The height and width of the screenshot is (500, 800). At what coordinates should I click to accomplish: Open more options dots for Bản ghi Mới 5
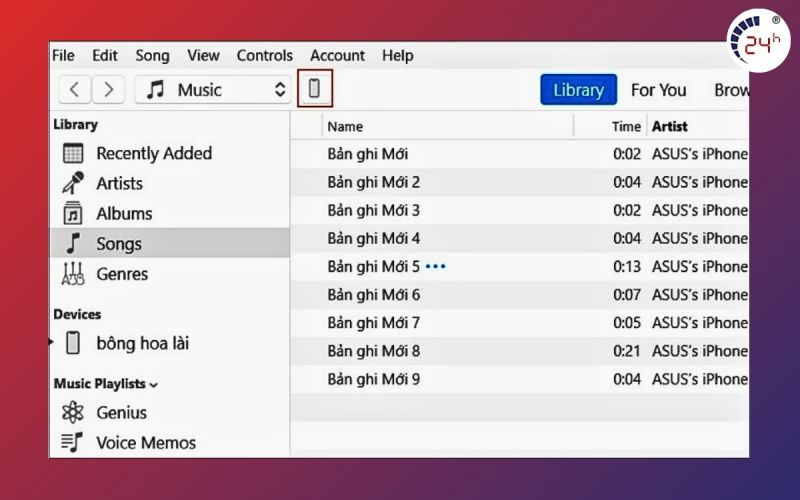(x=436, y=267)
